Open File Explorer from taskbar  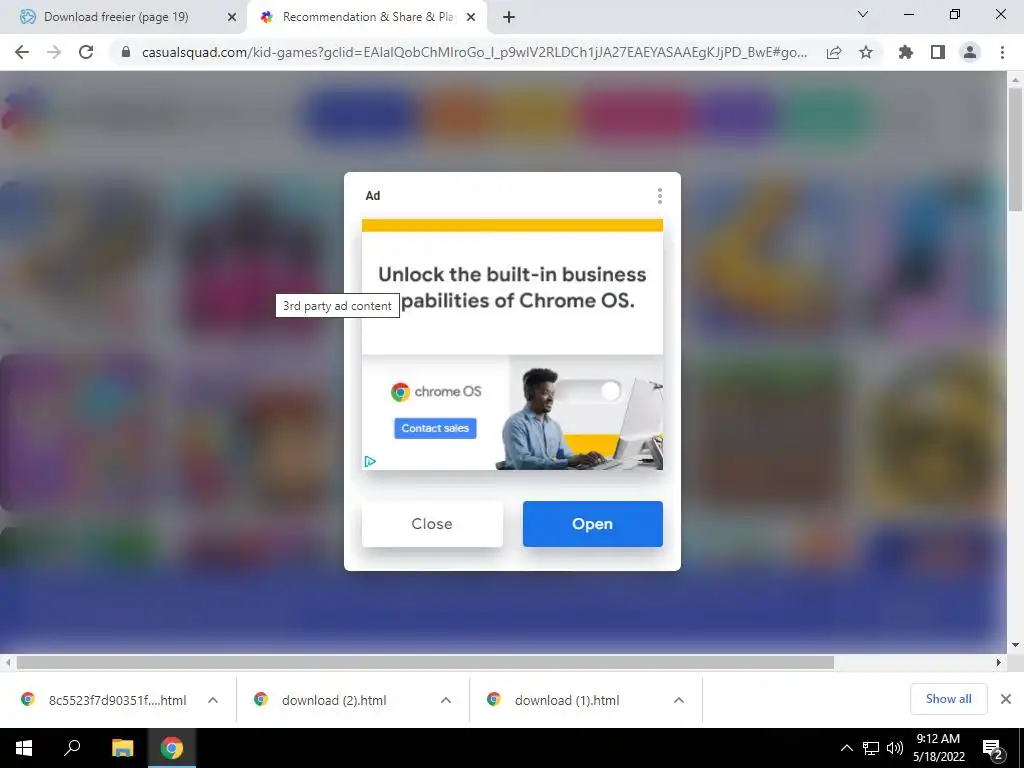point(122,748)
